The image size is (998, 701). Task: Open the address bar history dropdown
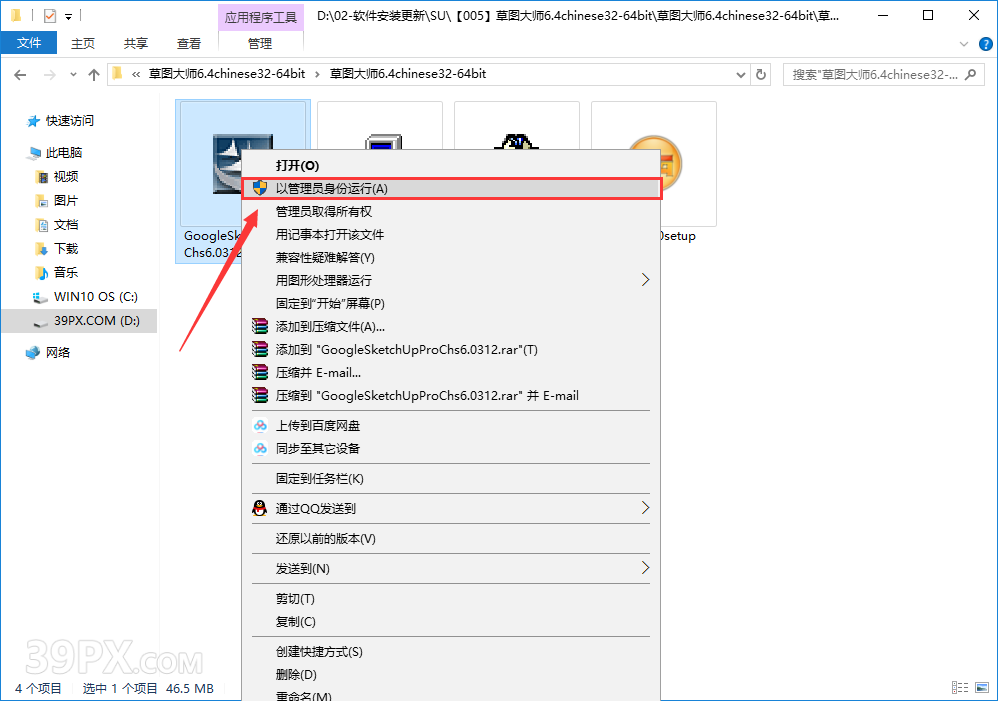click(740, 73)
